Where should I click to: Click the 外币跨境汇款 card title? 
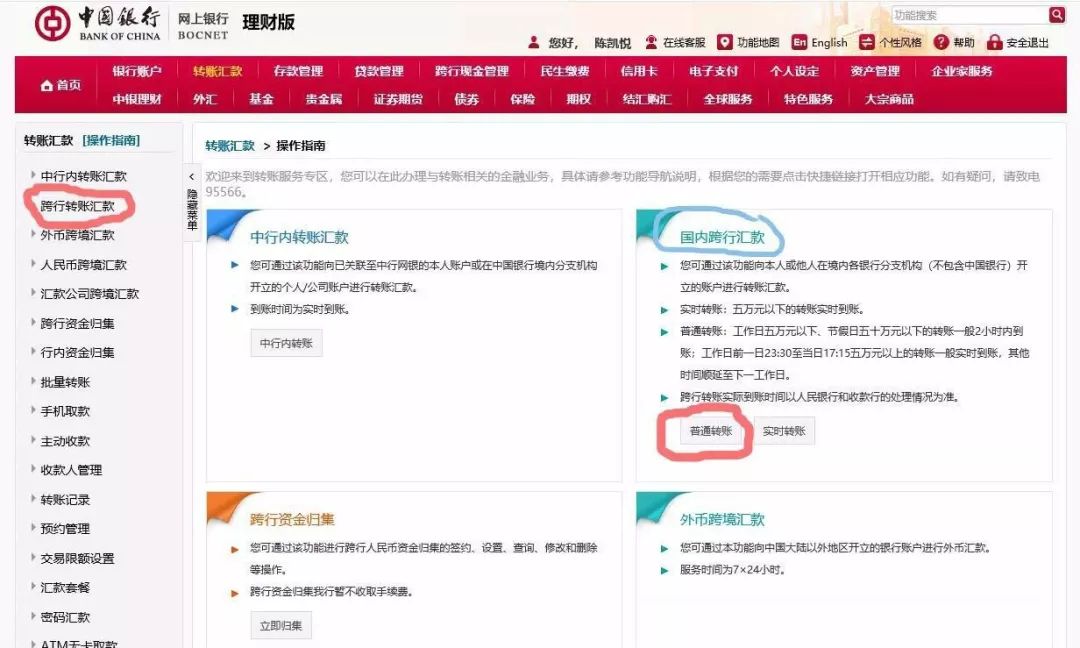[x=722, y=520]
